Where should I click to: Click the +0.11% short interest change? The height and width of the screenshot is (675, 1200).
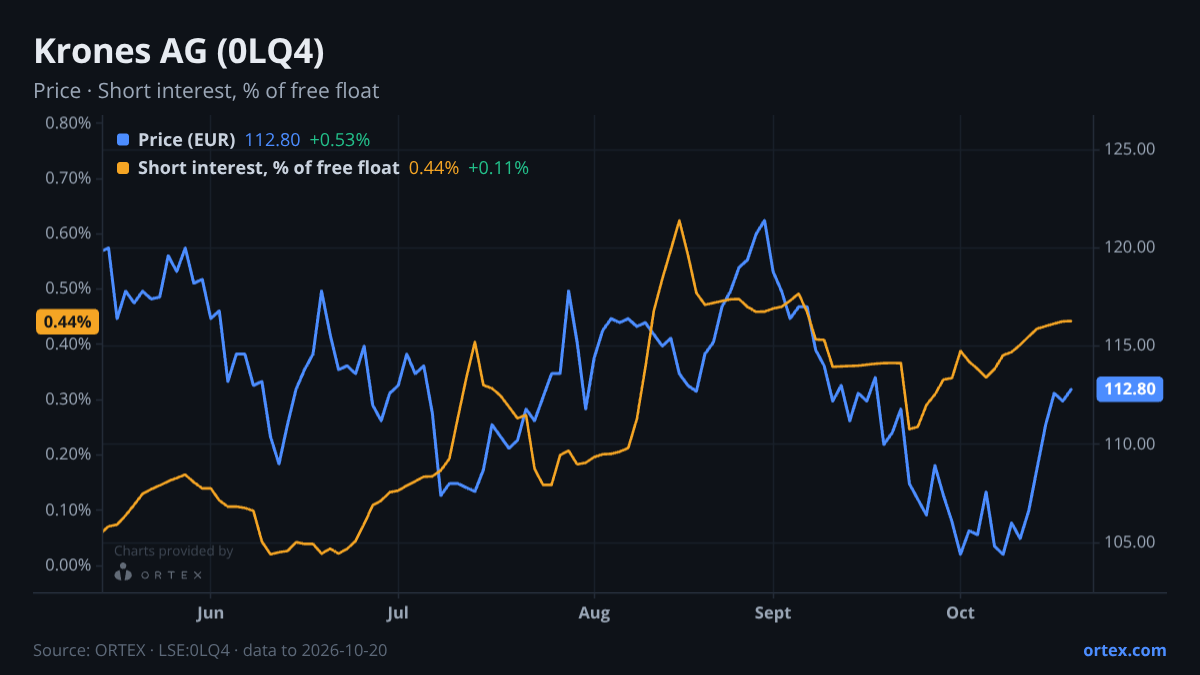[498, 168]
